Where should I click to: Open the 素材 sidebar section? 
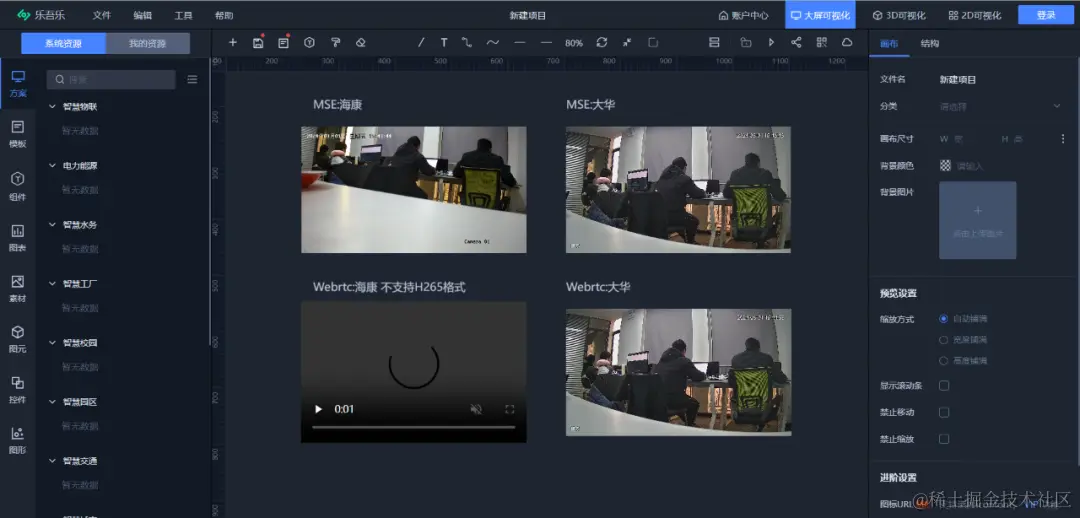(18, 289)
